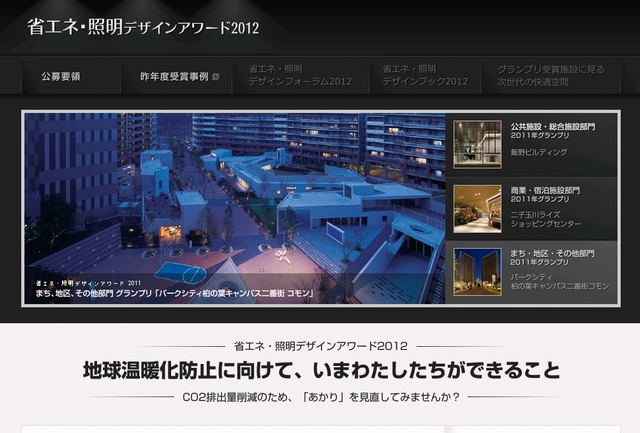Viewport: 640px width, 433px height.
Task: Click the 省エネ・照明デザインアワード2012 section title
Action: [320, 346]
